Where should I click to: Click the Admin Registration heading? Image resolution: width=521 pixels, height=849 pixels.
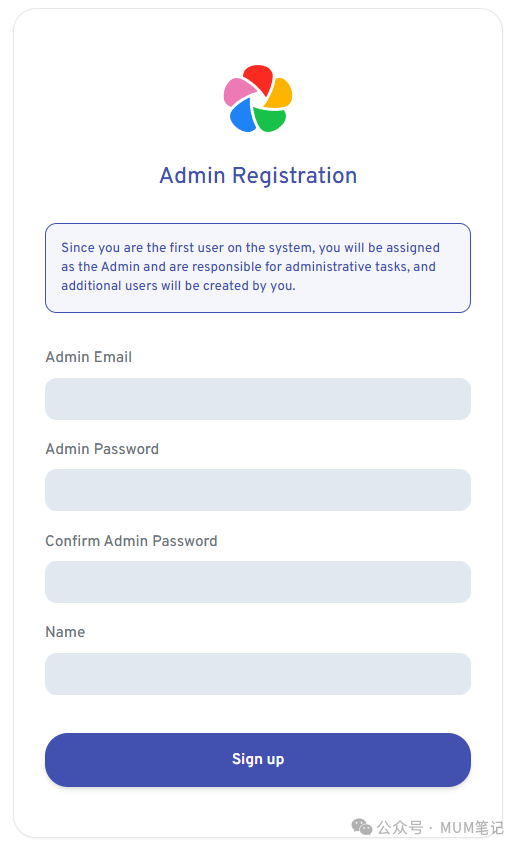pyautogui.click(x=258, y=175)
